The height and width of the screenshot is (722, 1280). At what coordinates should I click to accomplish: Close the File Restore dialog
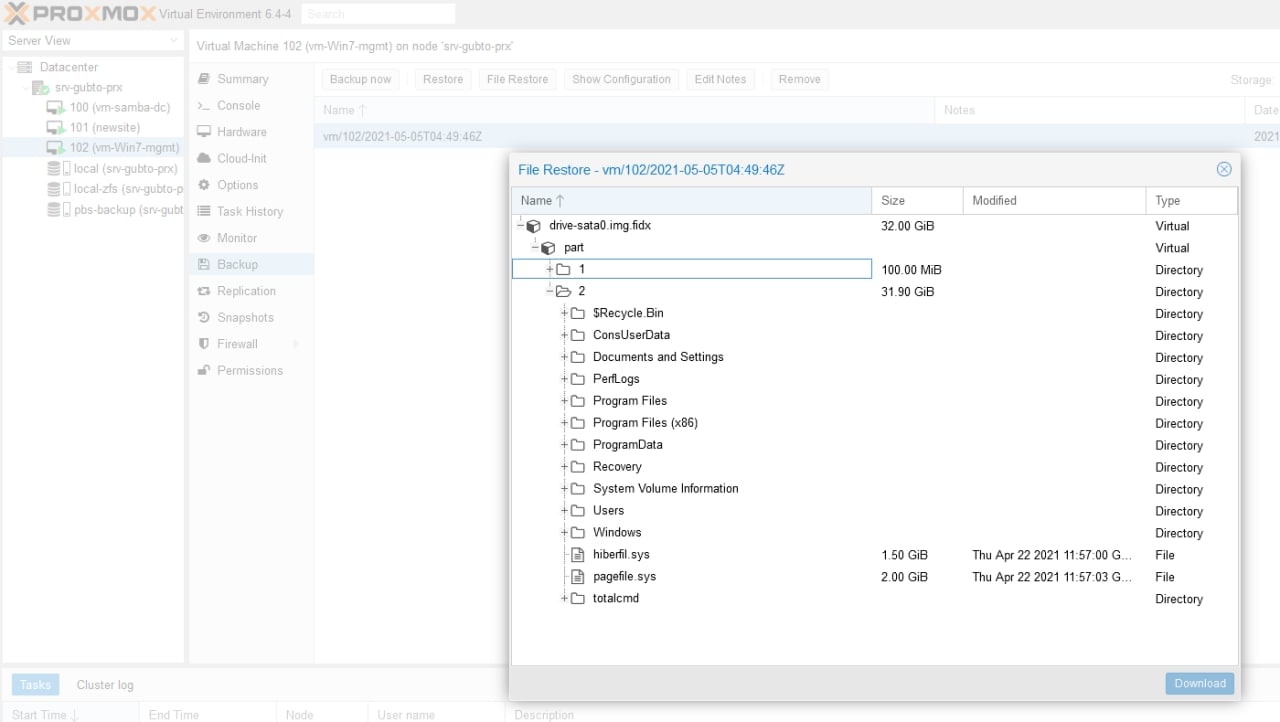tap(1224, 169)
